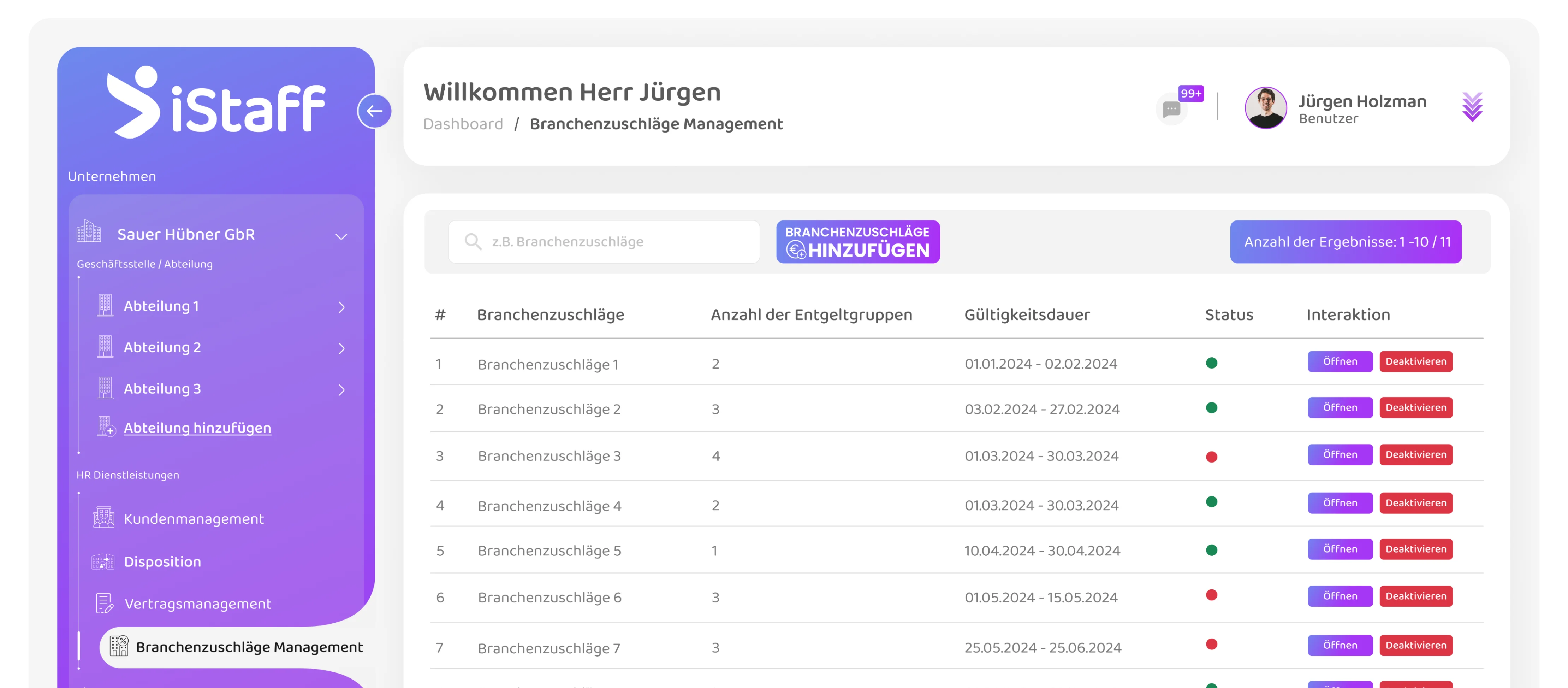Click green status dot of Branchenzuschläge 1
Image resolution: width=1568 pixels, height=688 pixels.
click(x=1211, y=363)
